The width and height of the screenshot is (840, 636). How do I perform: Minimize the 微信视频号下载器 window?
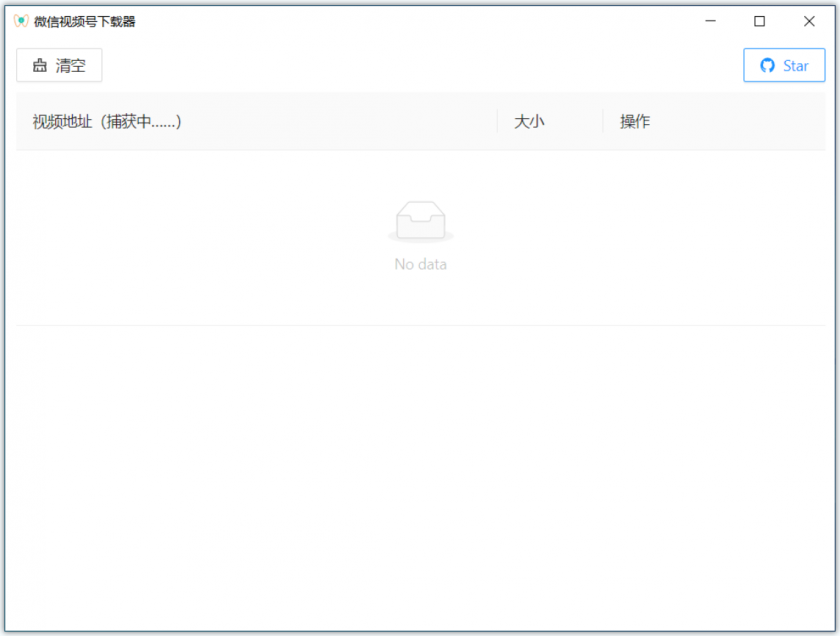(x=710, y=21)
